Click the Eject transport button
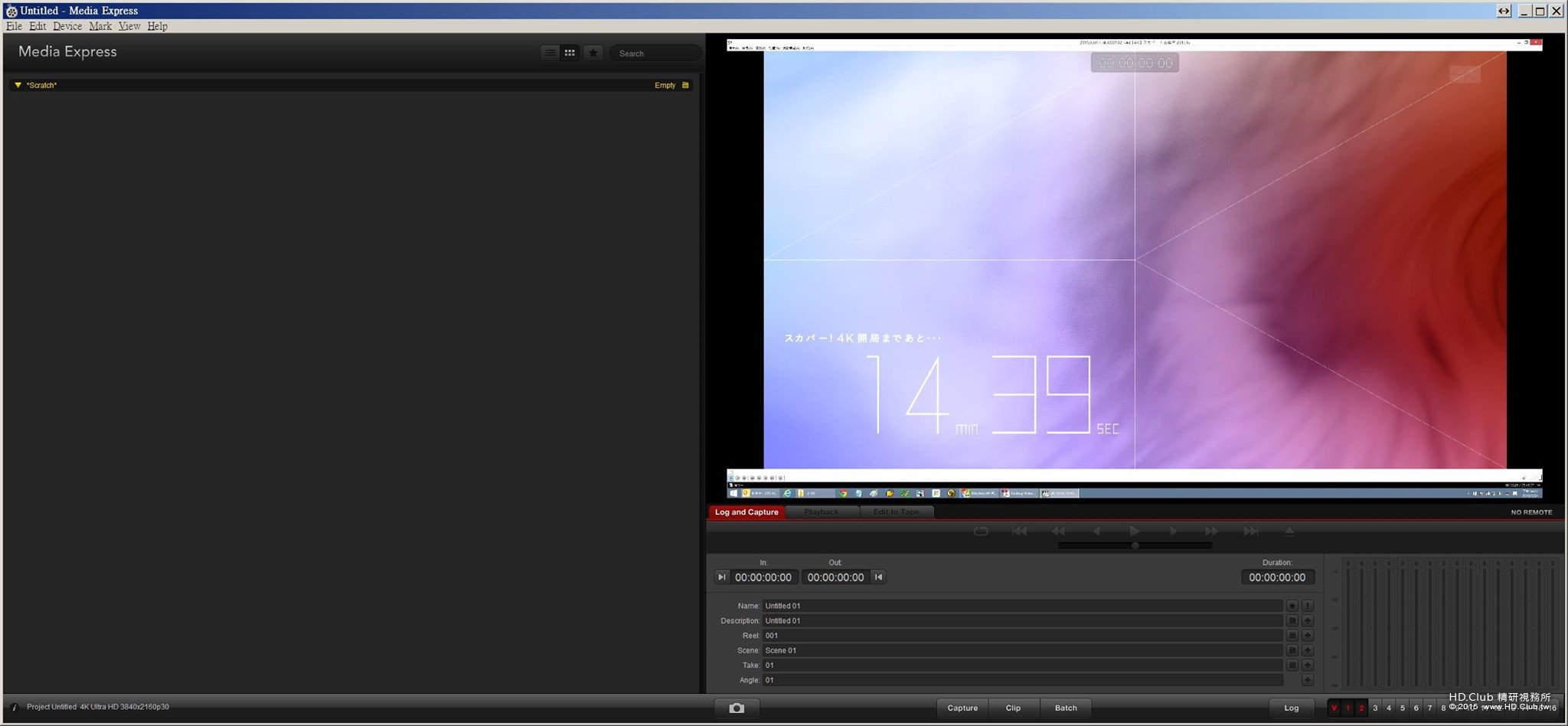 click(1289, 531)
